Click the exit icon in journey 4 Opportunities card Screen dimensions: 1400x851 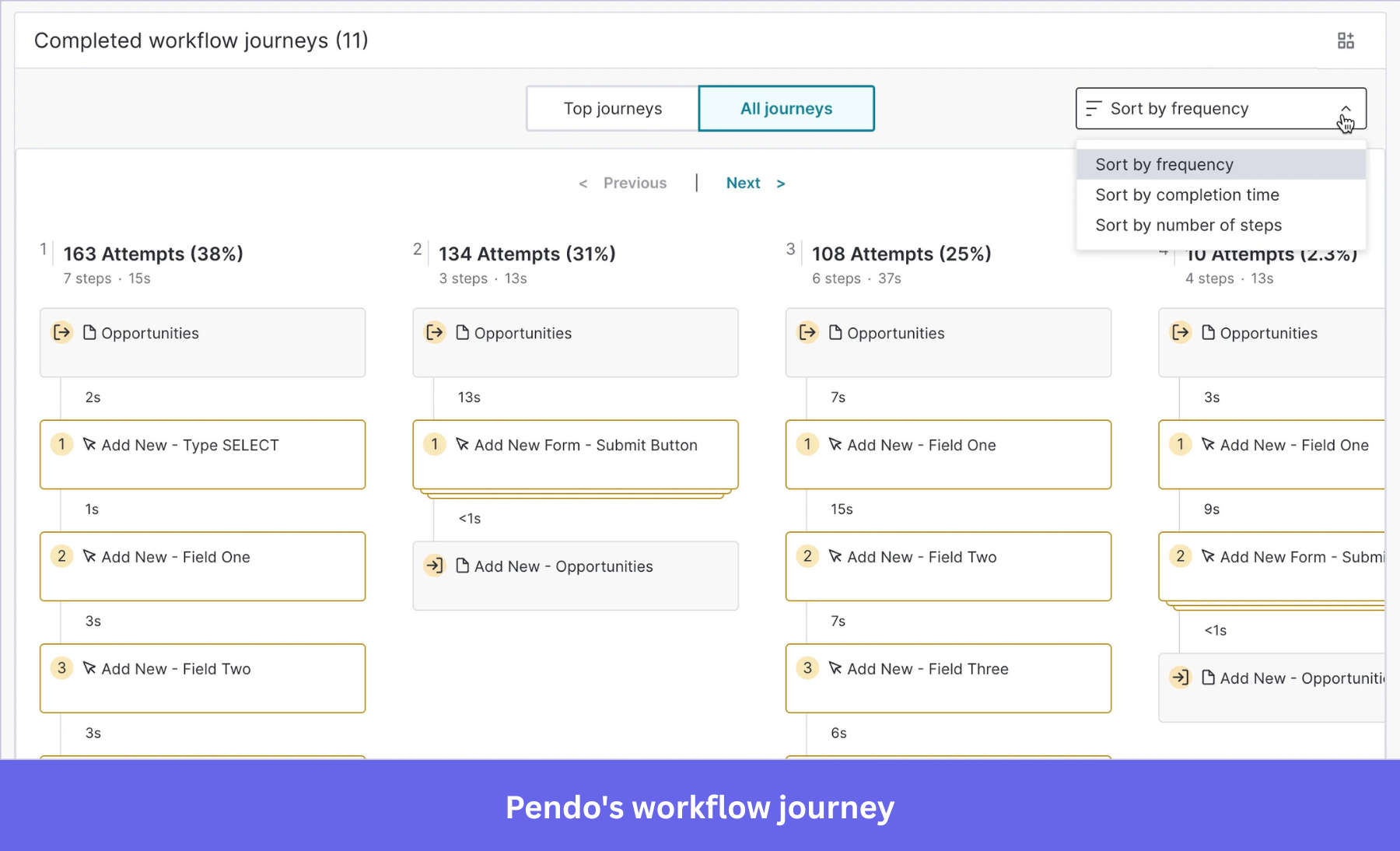click(x=1181, y=333)
